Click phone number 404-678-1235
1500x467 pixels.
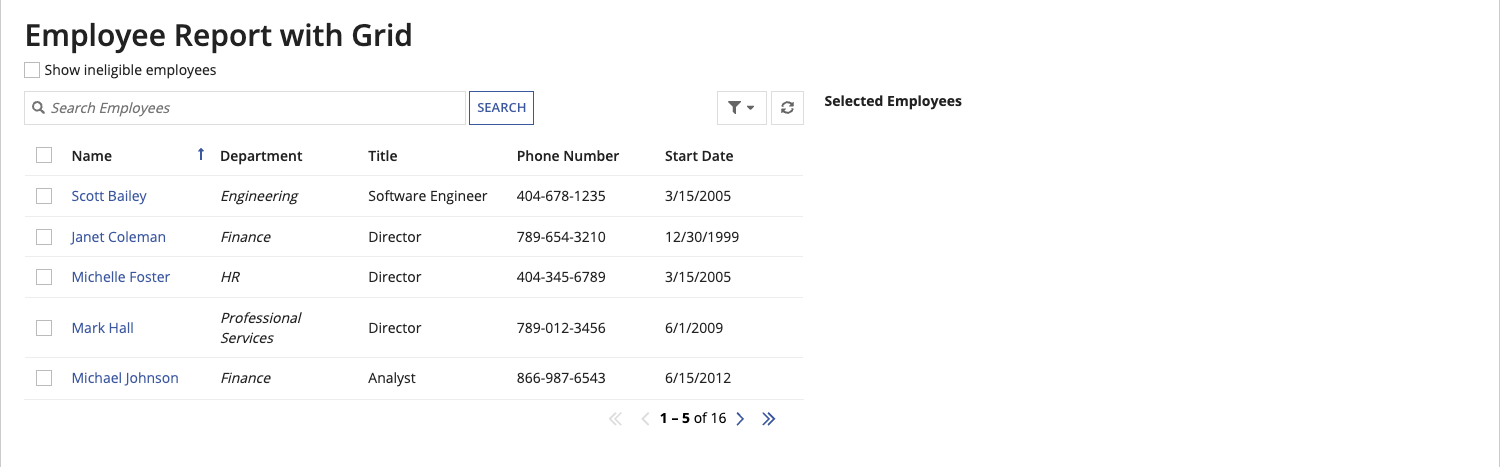(561, 196)
